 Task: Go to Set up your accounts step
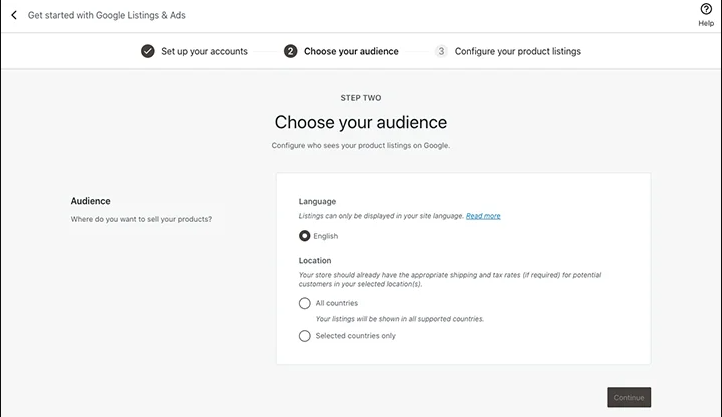point(204,51)
